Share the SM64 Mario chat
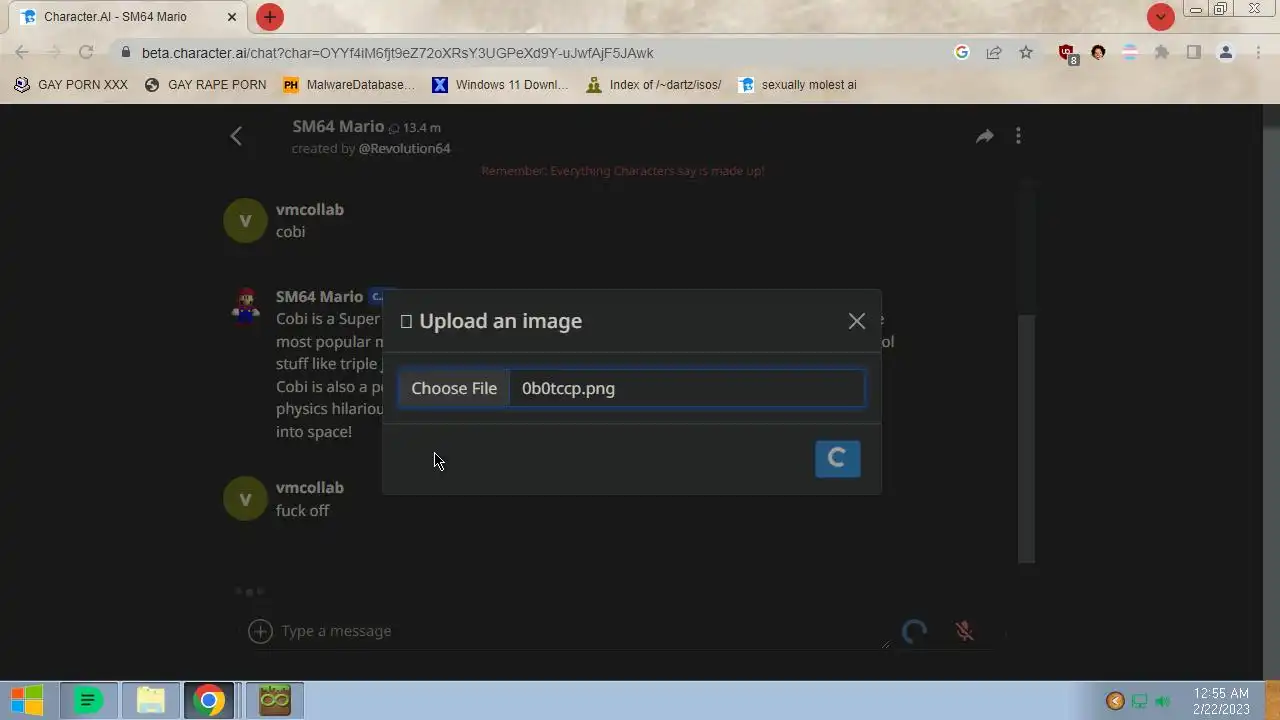The image size is (1280, 720). coord(984,136)
